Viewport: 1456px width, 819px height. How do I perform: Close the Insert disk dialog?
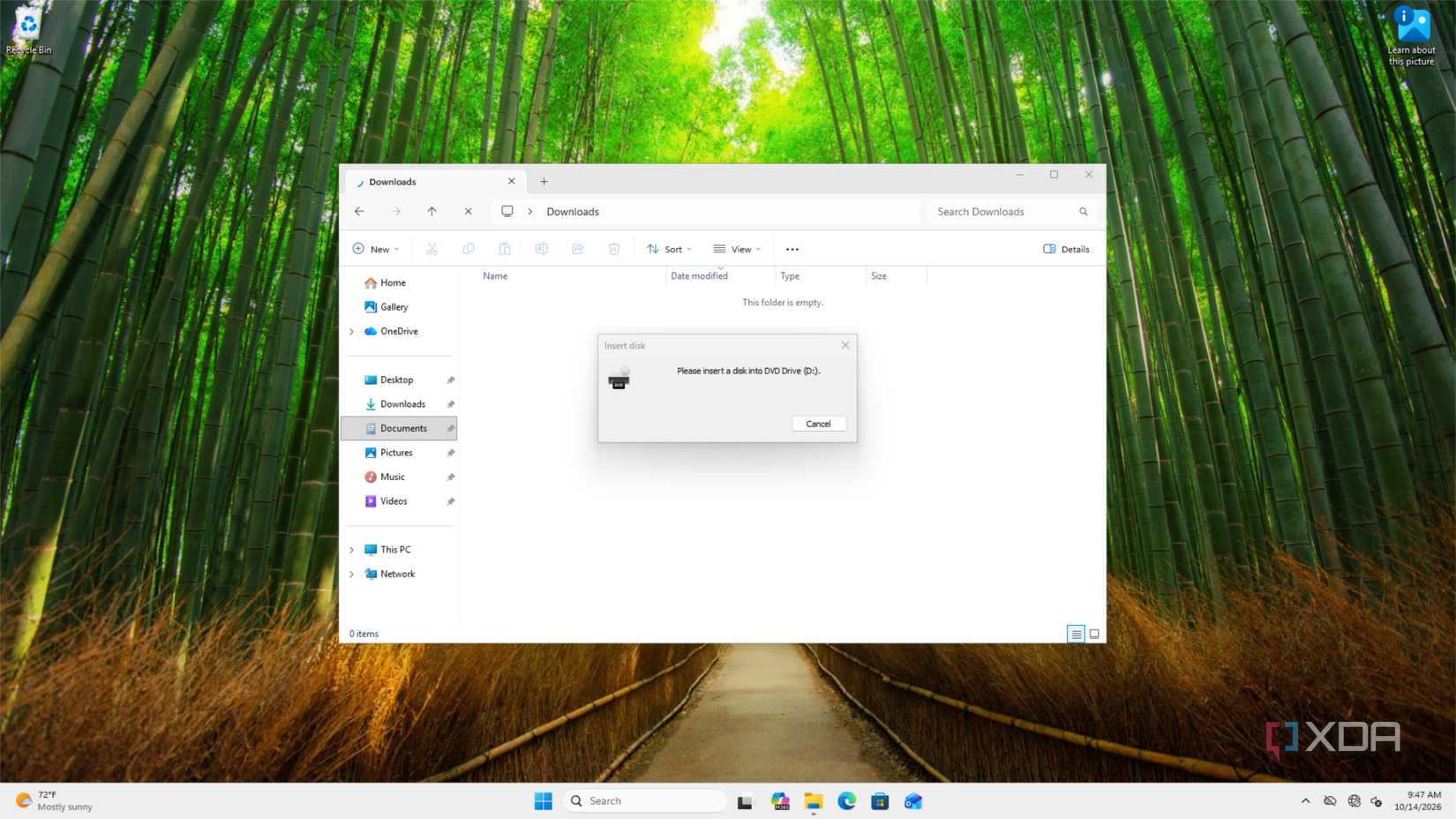[845, 345]
